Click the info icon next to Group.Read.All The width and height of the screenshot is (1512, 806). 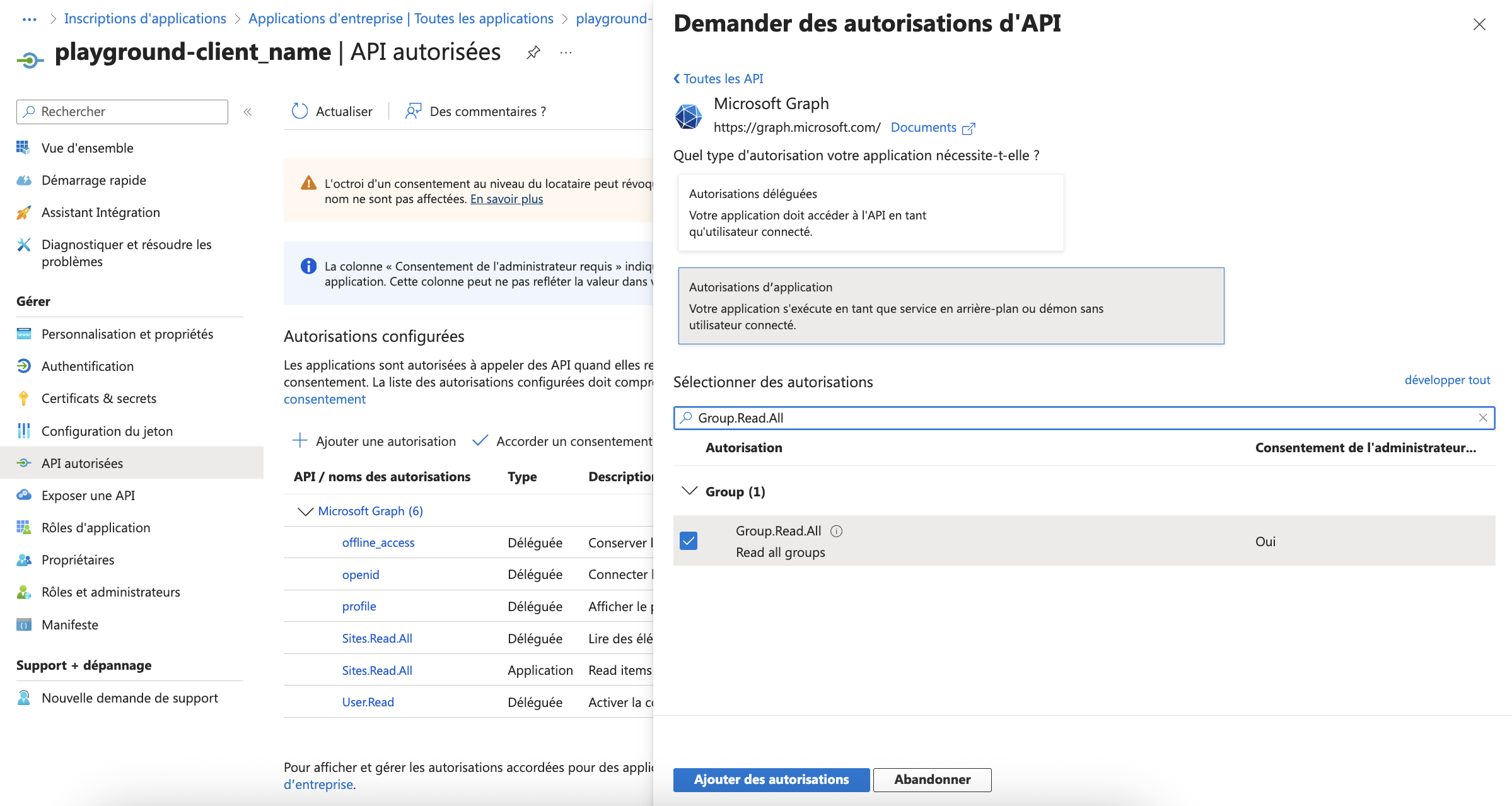tap(836, 531)
